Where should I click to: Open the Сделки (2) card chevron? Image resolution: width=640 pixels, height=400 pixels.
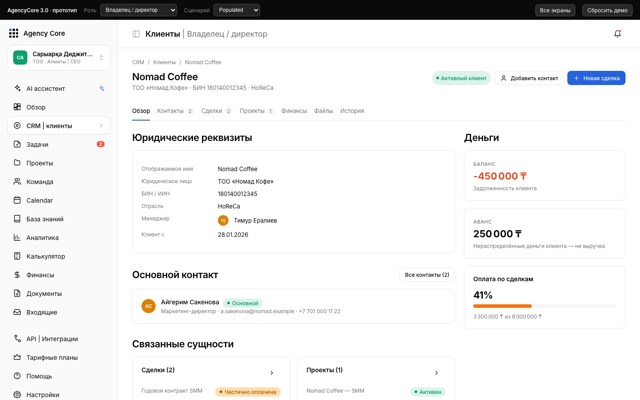272,373
